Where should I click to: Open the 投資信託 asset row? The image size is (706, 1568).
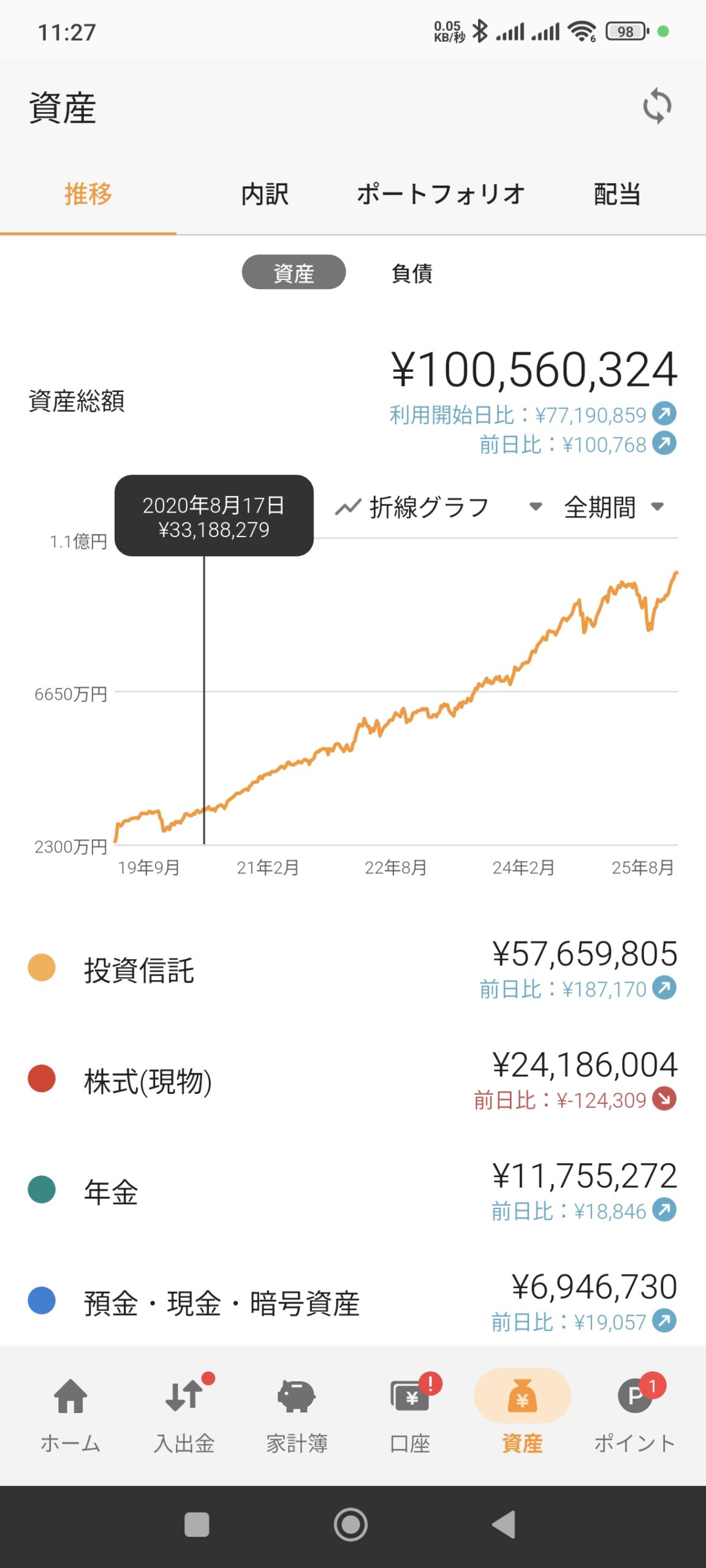353,970
